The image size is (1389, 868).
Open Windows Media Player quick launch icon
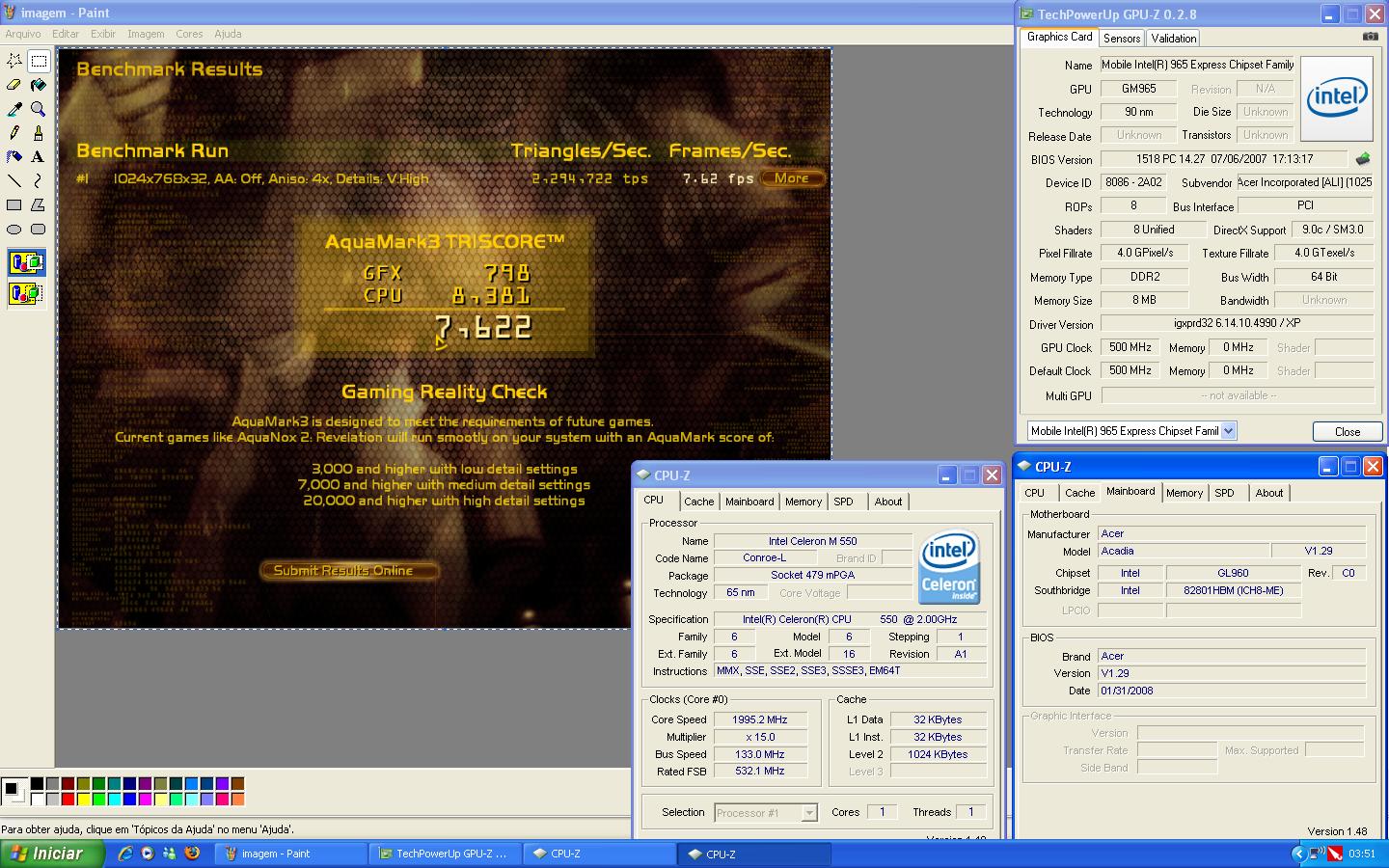click(147, 854)
